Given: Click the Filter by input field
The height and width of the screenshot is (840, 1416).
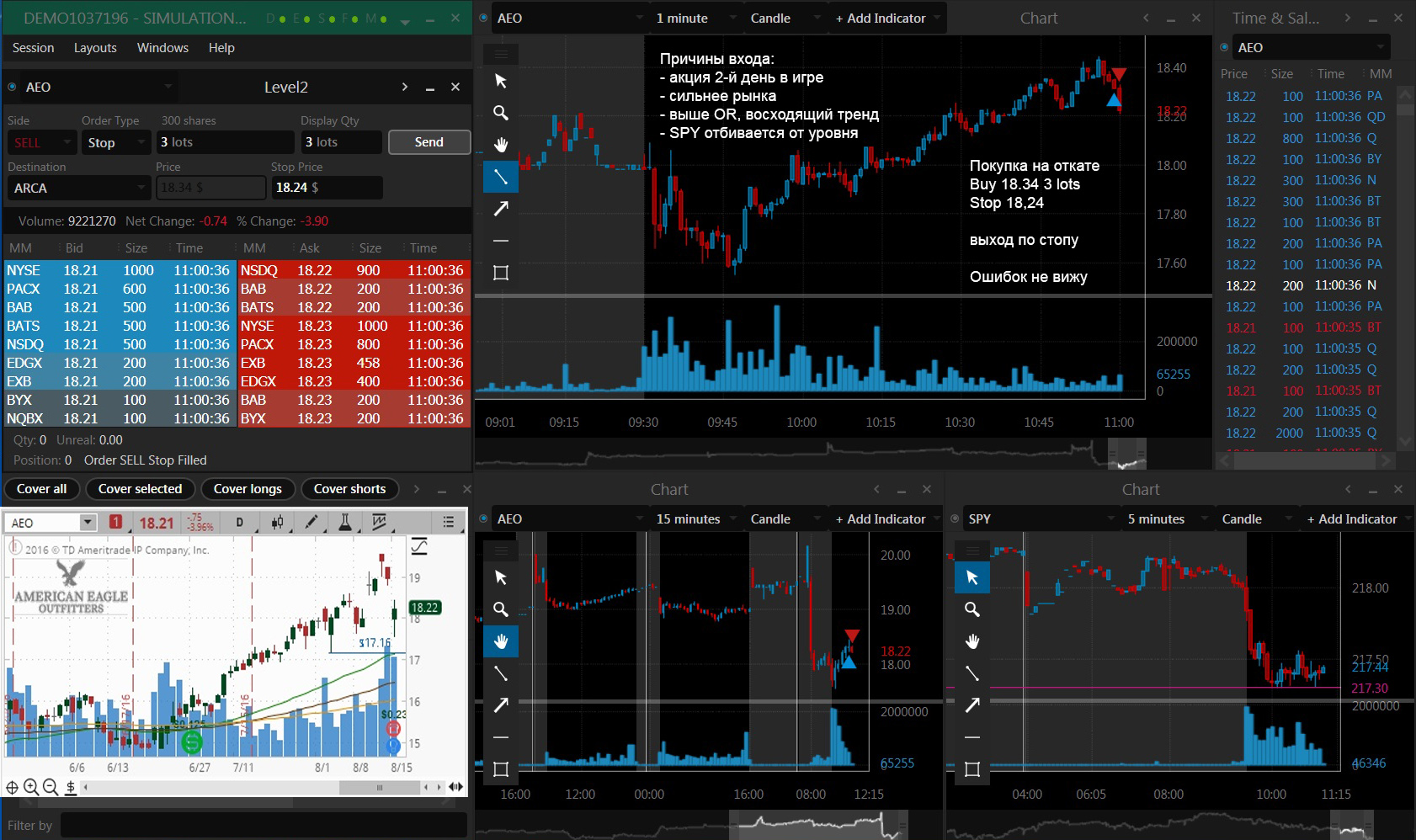Looking at the screenshot, I should tap(264, 825).
